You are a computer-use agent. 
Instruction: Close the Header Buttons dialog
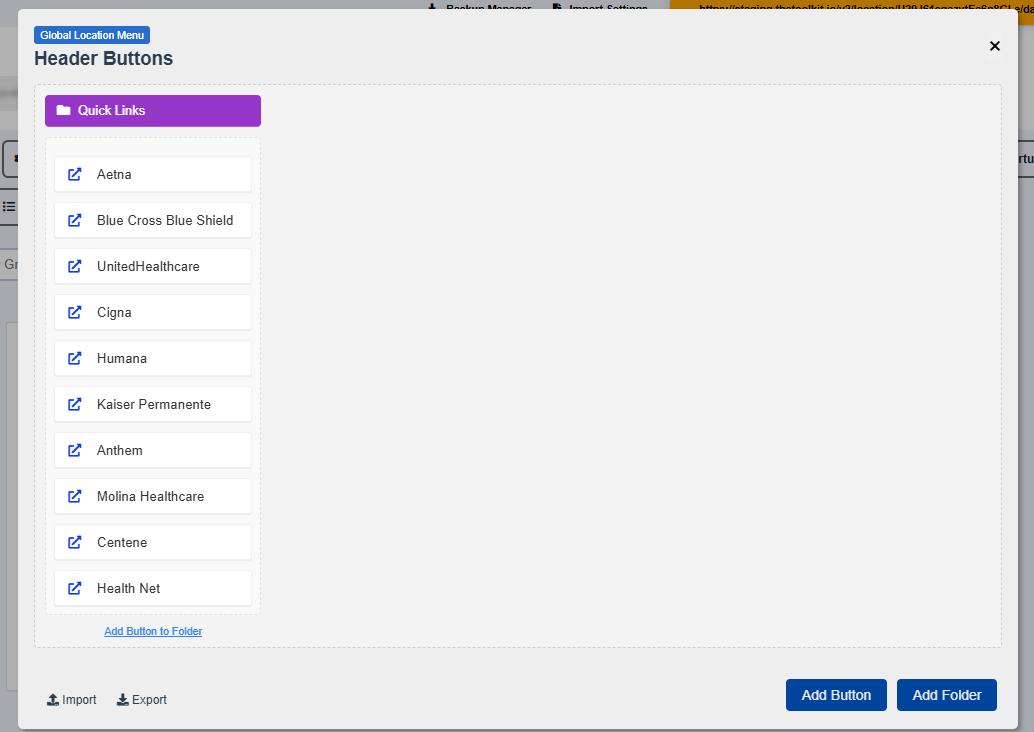(994, 46)
